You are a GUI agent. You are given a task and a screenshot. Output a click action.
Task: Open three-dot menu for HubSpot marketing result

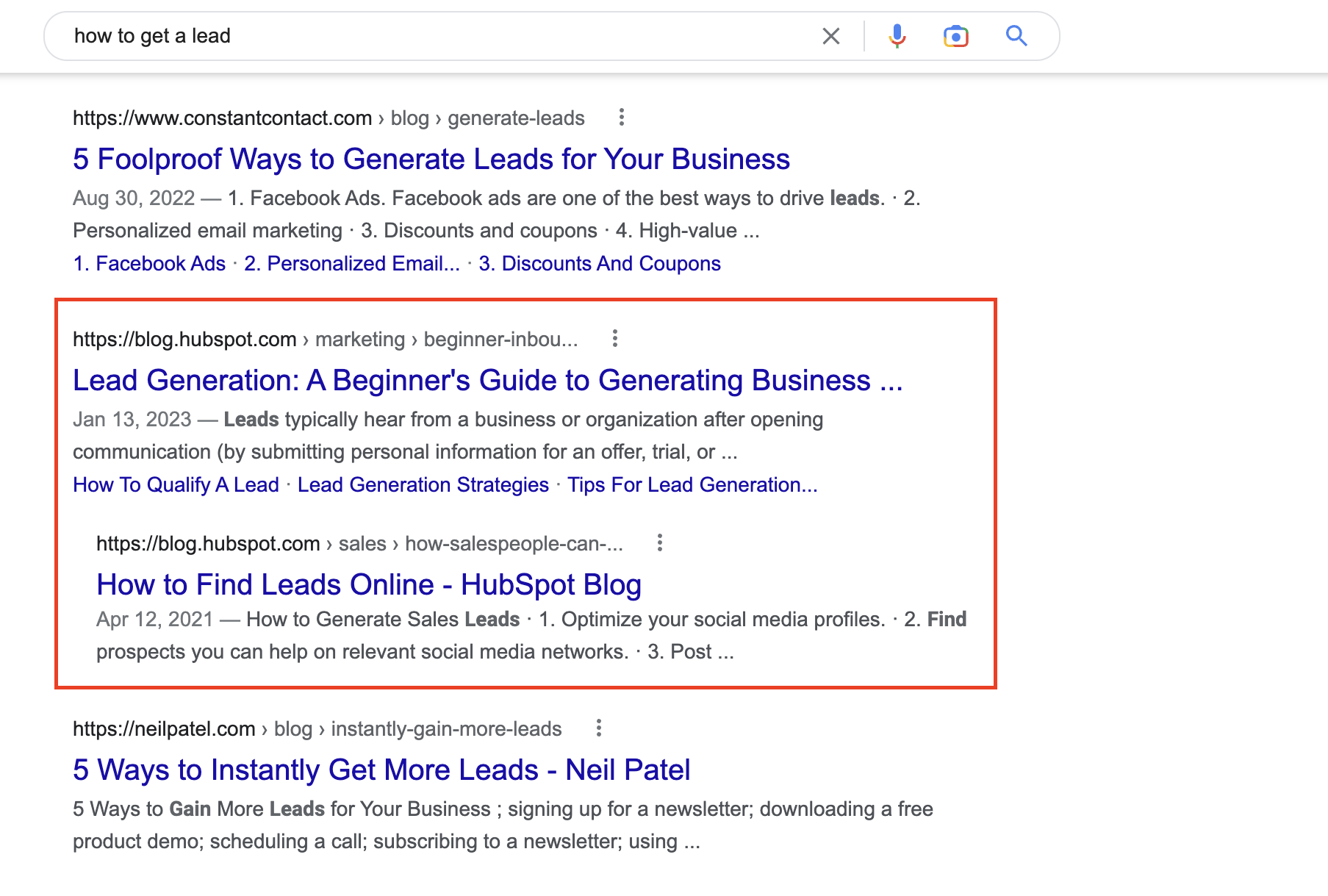(614, 339)
